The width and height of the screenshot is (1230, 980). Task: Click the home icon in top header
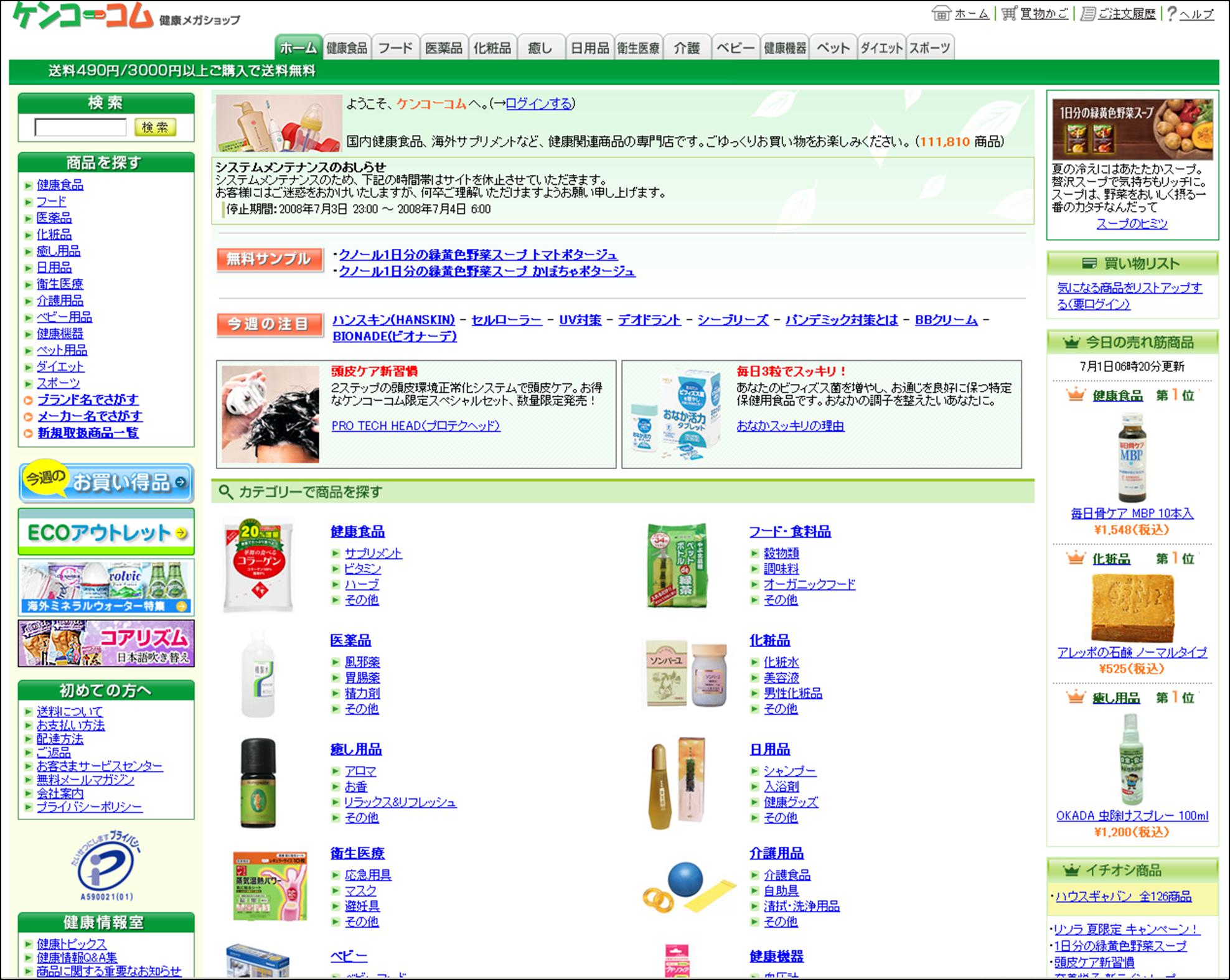[942, 13]
